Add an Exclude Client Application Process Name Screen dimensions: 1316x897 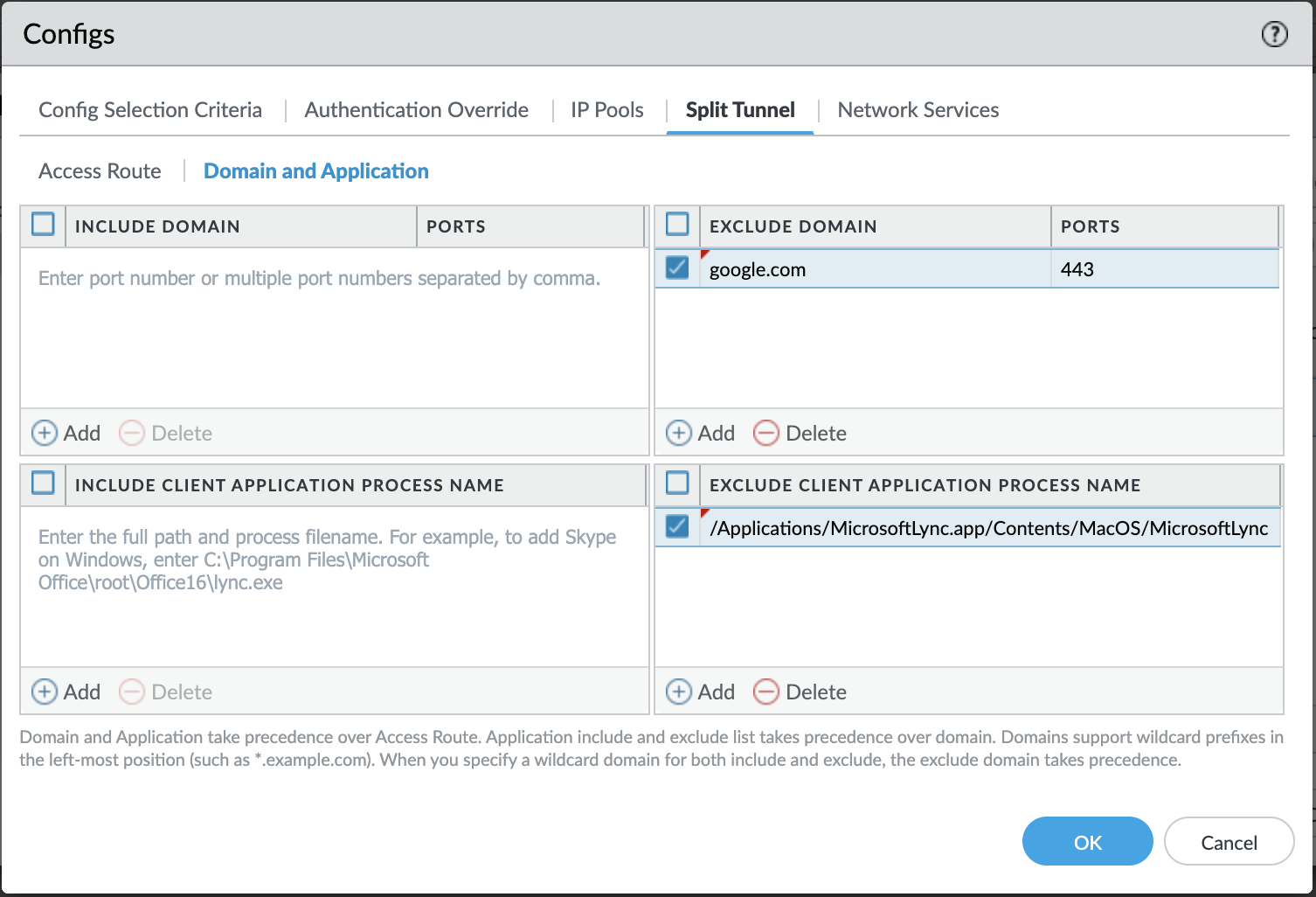pos(700,692)
